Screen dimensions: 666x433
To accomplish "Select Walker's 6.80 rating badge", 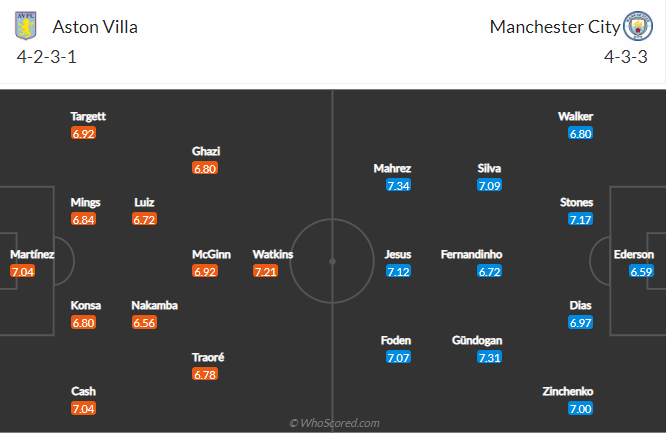I will click(581, 133).
